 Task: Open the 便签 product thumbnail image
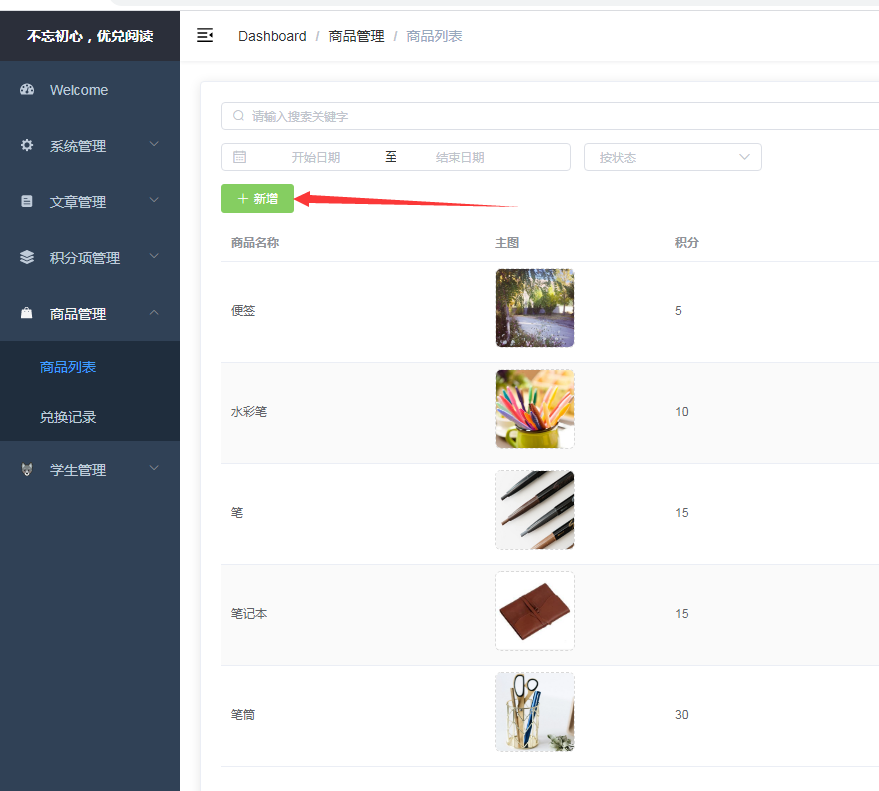[x=535, y=308]
